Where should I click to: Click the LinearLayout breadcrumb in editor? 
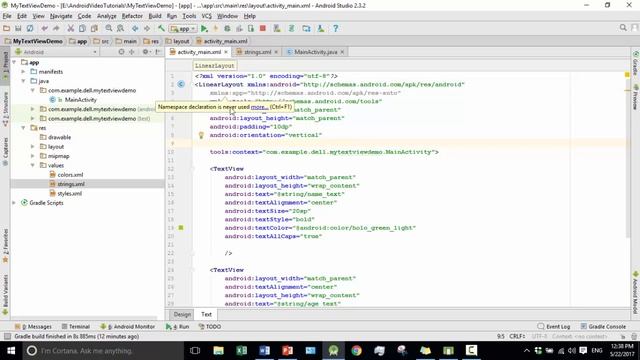214,66
